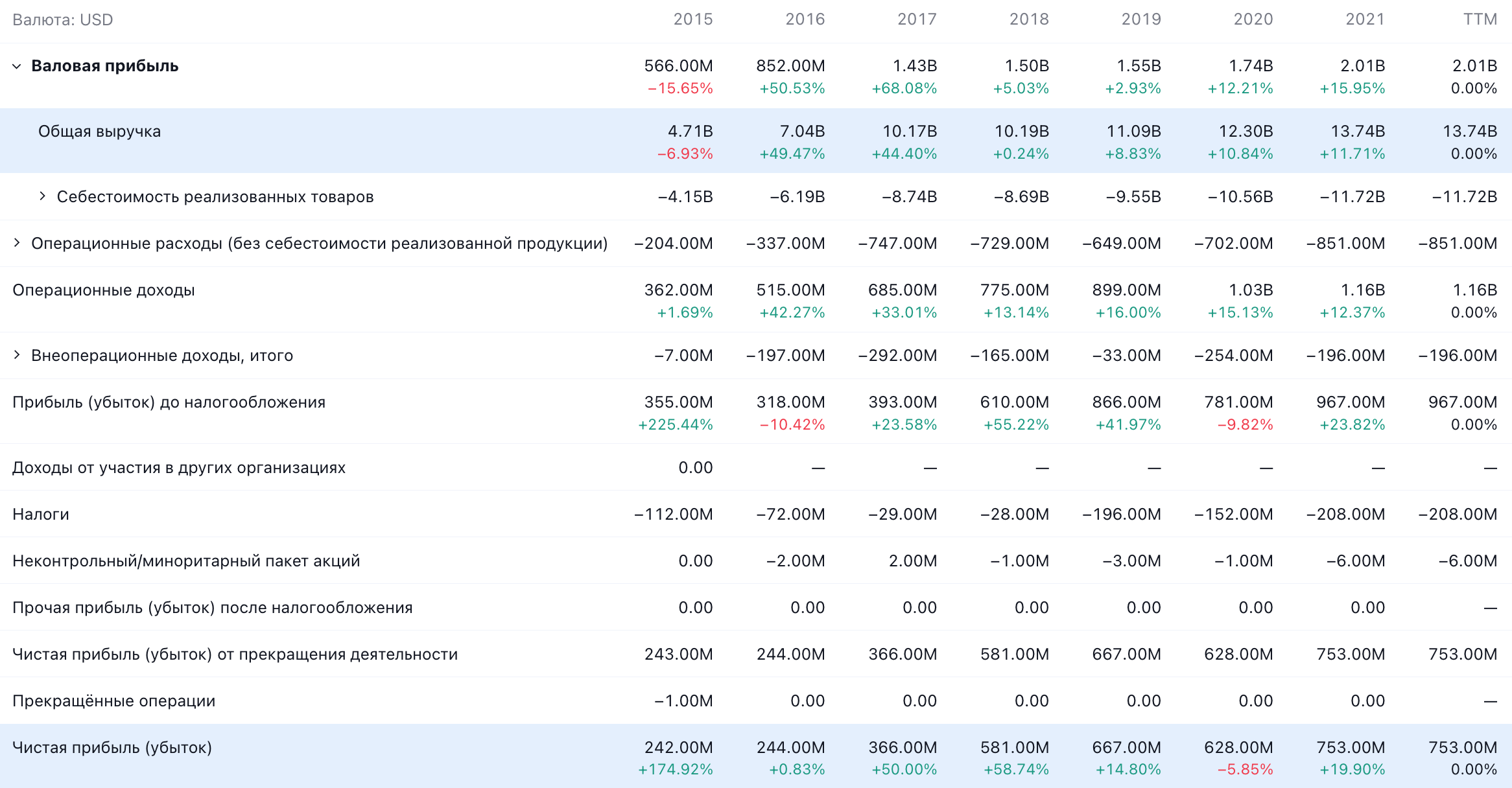Viewport: 1512px width, 788px height.
Task: Click operating income 899.00M for 2019
Action: point(1127,290)
